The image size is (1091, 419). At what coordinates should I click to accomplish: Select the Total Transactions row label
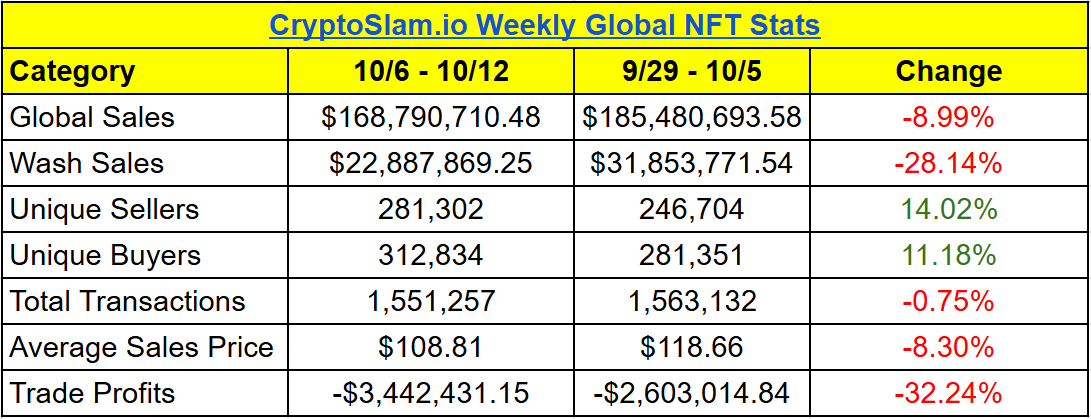tap(127, 301)
